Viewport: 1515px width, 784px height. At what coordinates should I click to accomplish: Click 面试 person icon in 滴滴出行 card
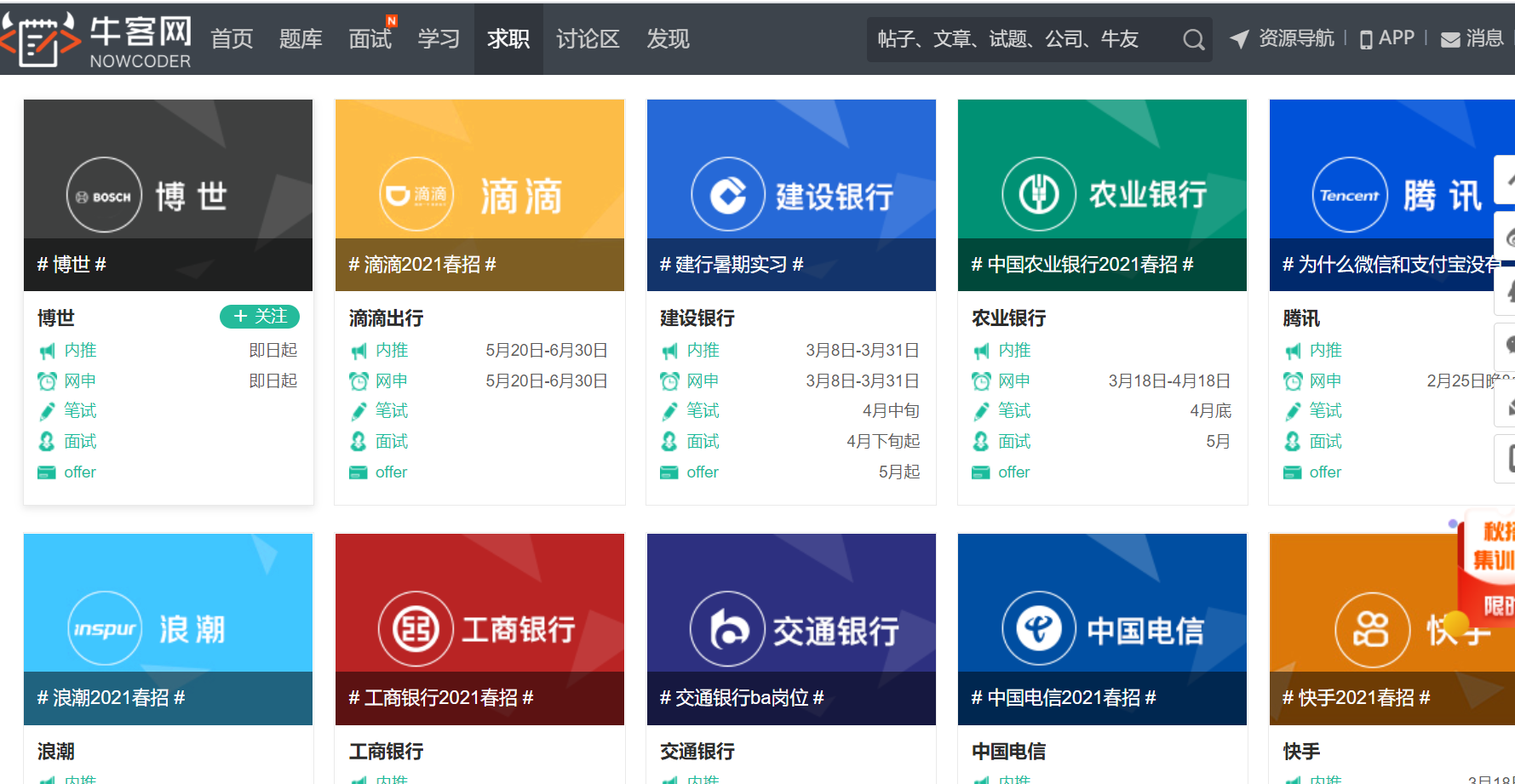pos(359,442)
